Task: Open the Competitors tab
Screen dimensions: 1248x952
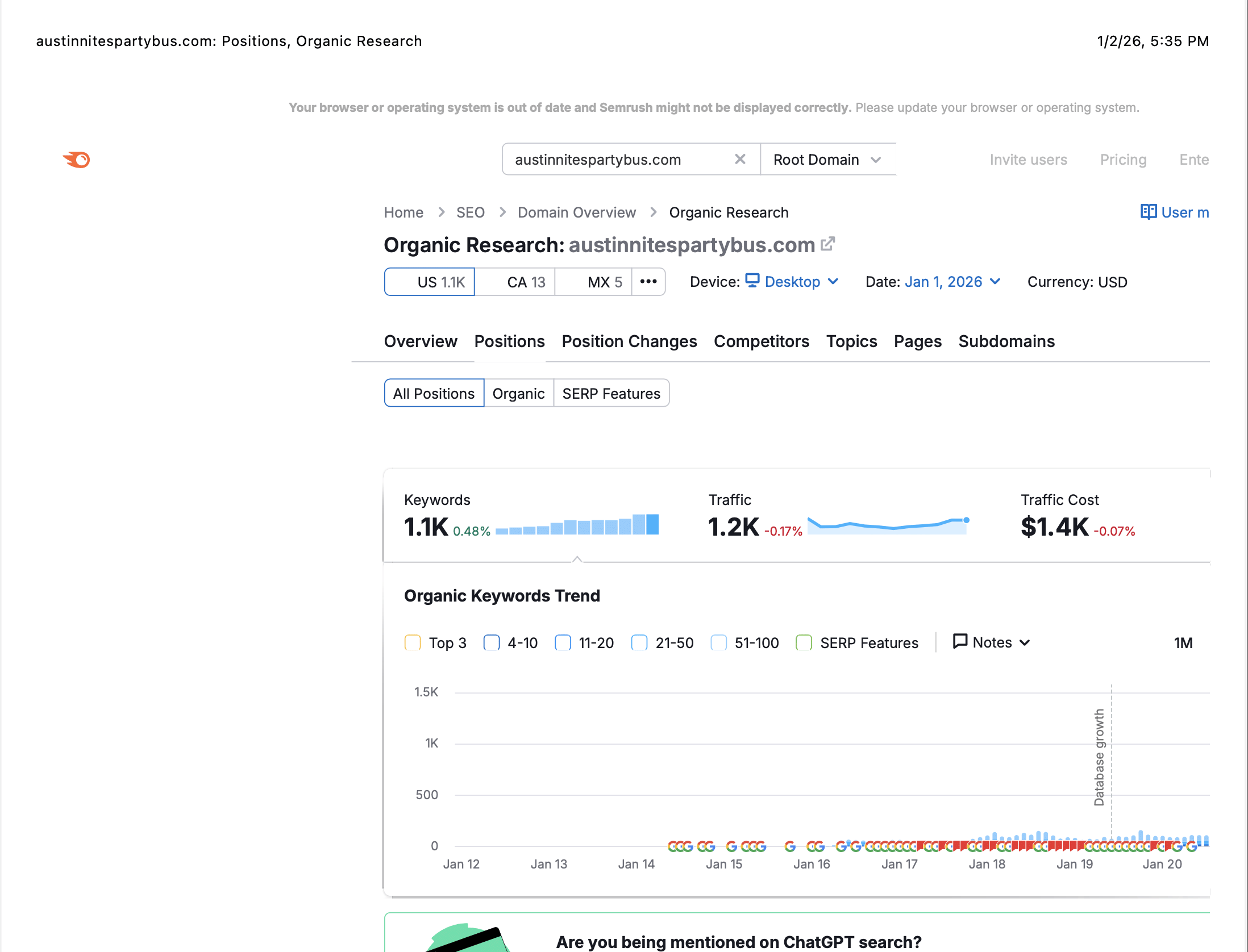Action: pos(762,341)
